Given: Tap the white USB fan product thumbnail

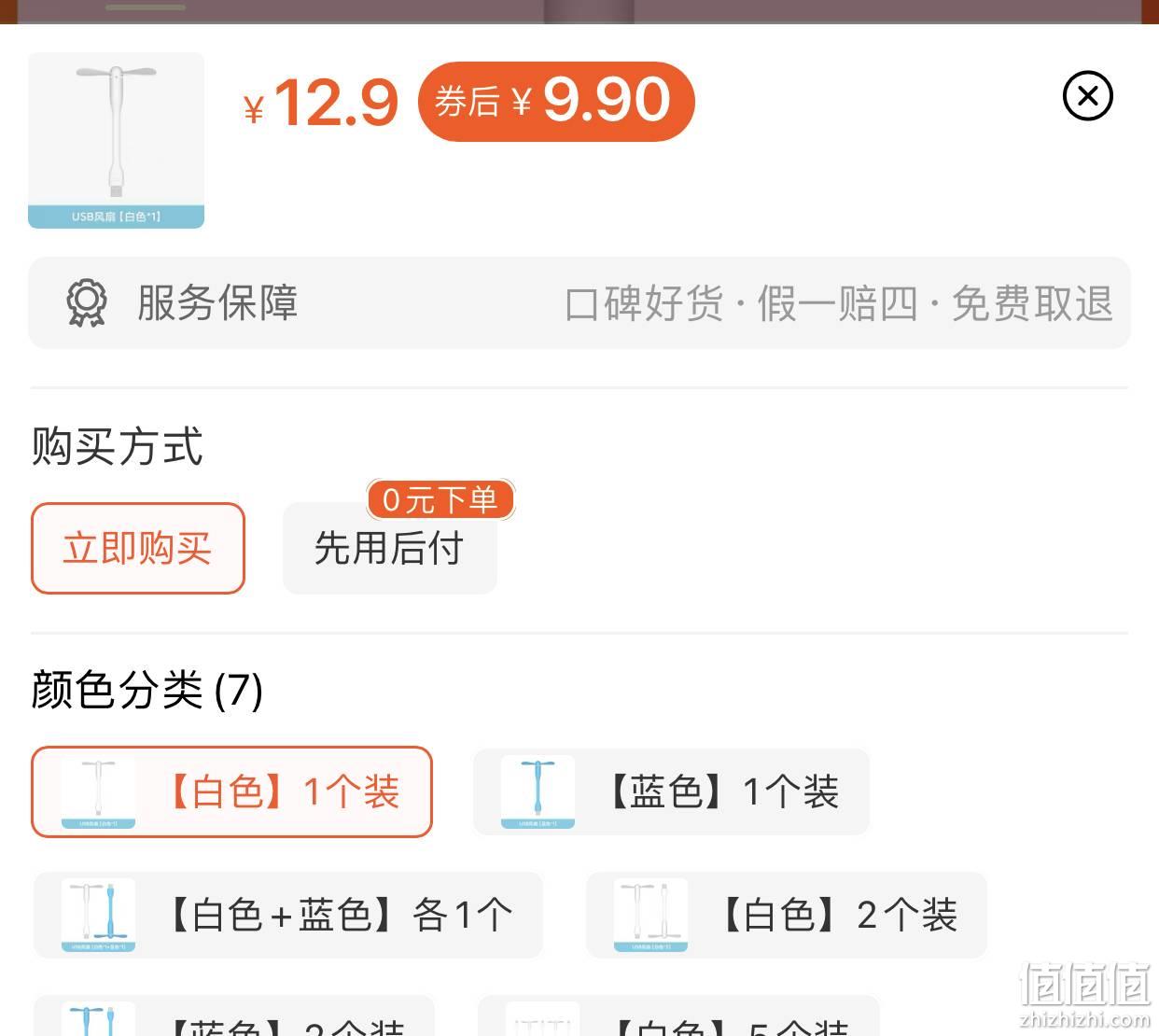Looking at the screenshot, I should coord(116,140).
